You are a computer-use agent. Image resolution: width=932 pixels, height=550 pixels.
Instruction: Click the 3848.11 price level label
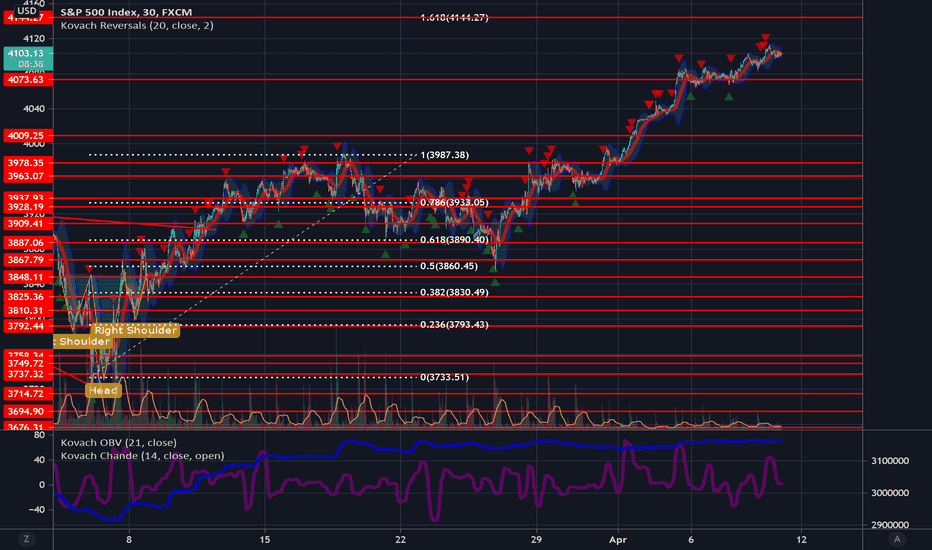tap(28, 277)
